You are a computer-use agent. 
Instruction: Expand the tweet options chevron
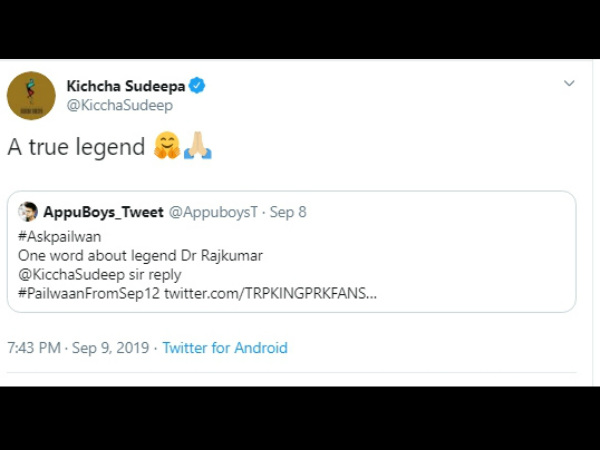[569, 84]
